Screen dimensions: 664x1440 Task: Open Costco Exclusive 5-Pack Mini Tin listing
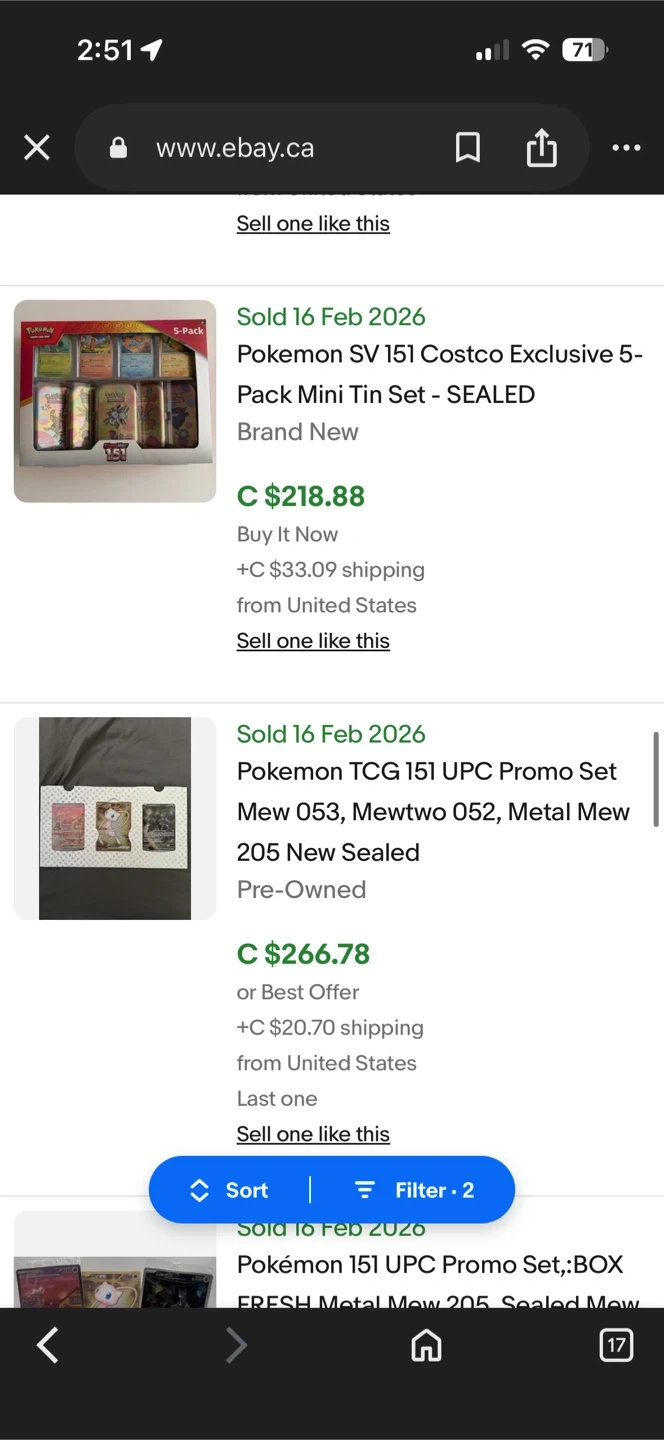[x=439, y=374]
